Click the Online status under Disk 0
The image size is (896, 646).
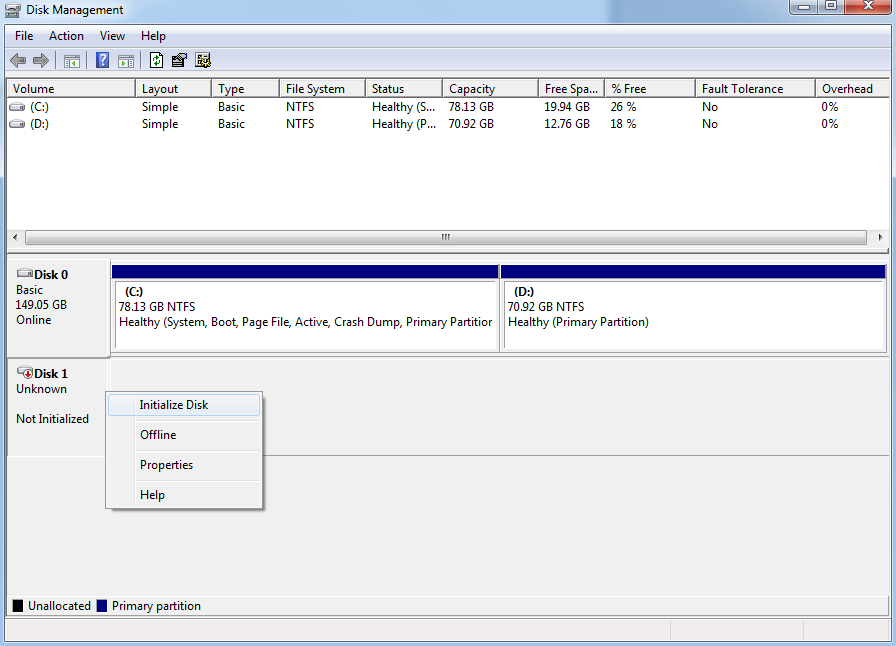(34, 320)
